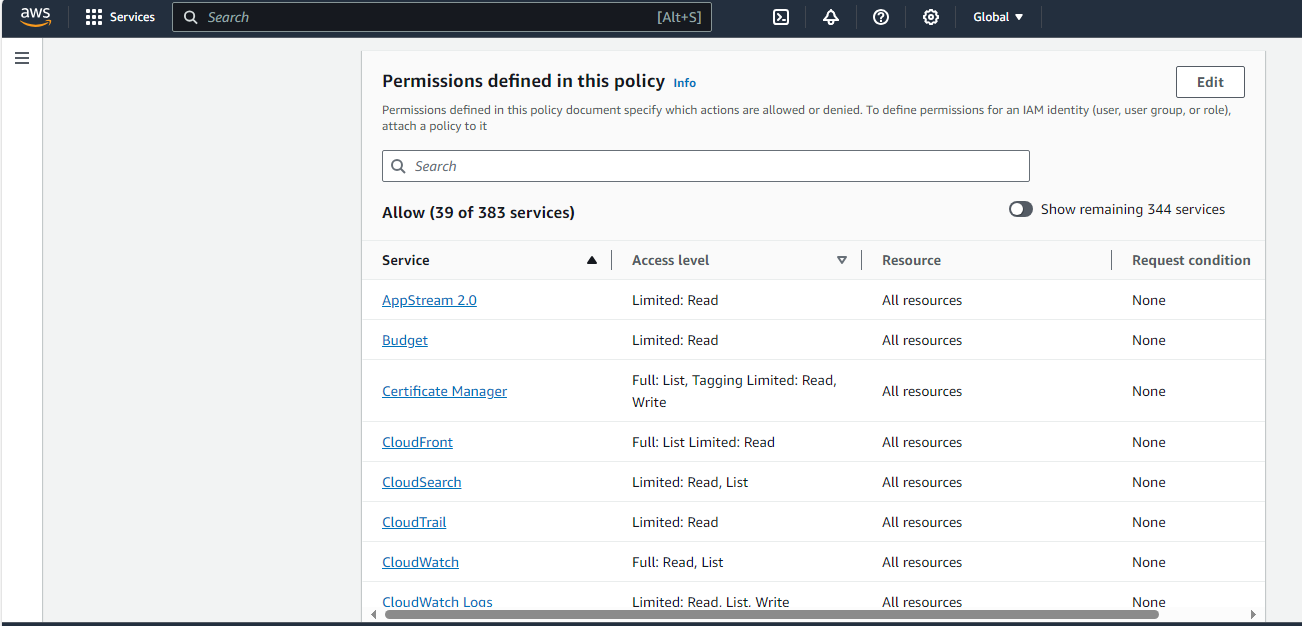Open the help question mark icon

coord(881,17)
